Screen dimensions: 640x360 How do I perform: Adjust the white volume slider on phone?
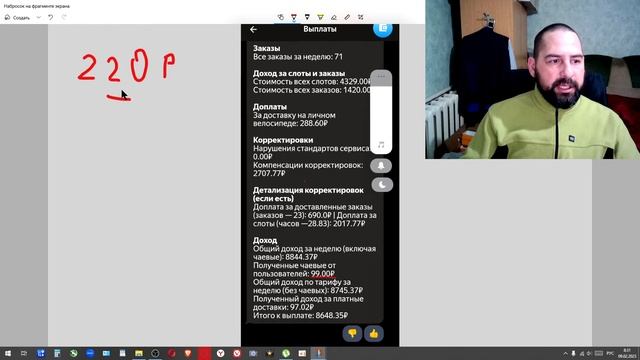pyautogui.click(x=381, y=111)
